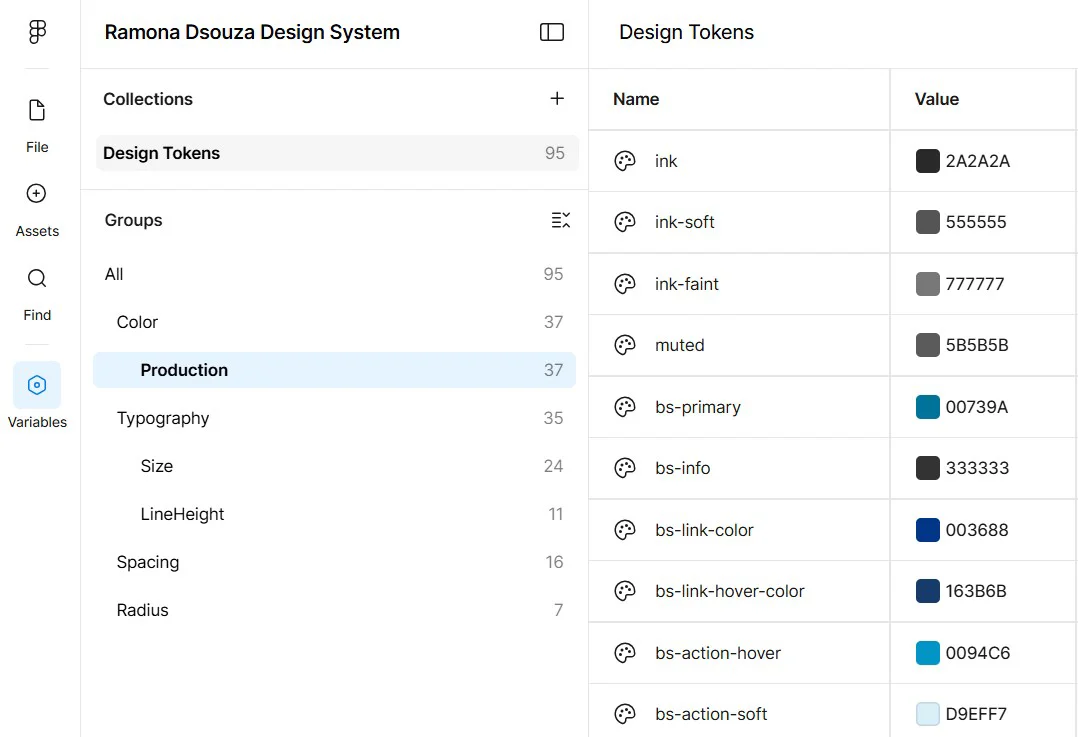Click the palette icon for ink-faint
This screenshot has height=737, width=1078.
[x=625, y=284]
